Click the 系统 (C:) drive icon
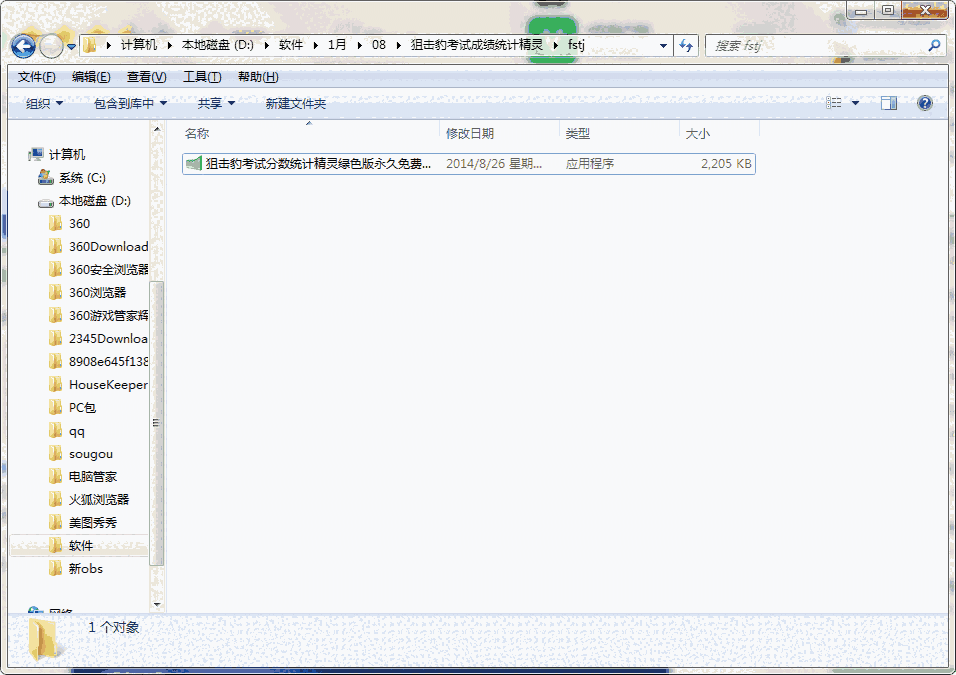This screenshot has width=956, height=675. (46, 177)
